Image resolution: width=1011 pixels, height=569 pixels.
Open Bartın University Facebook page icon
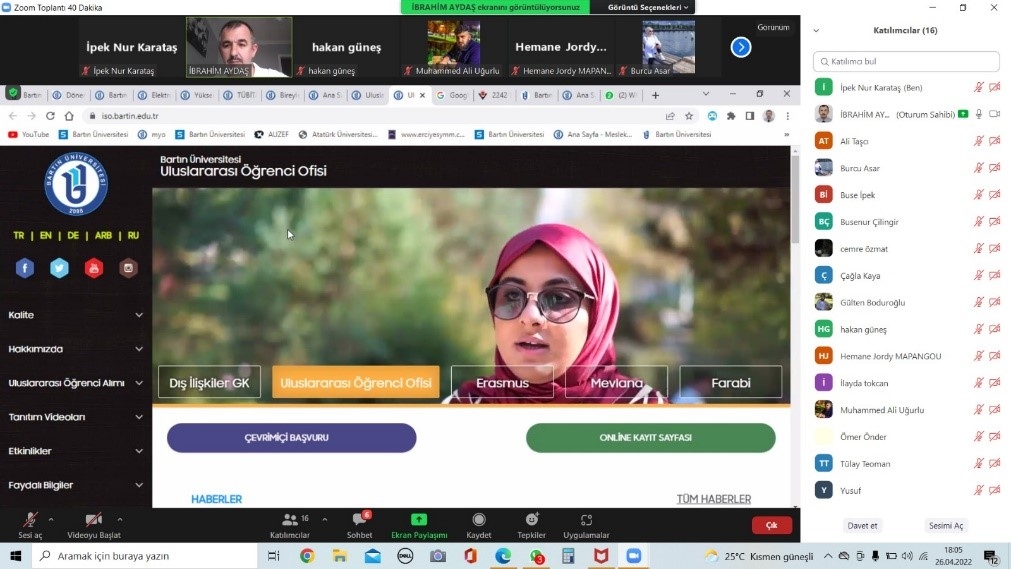click(25, 268)
